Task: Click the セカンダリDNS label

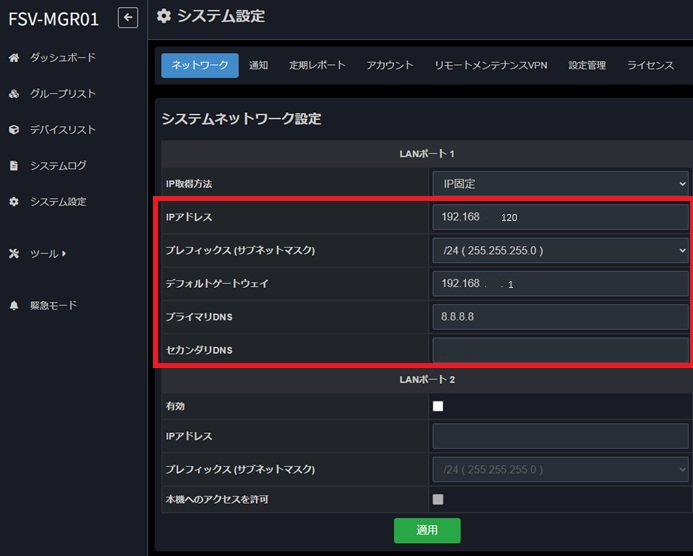Action: click(199, 350)
